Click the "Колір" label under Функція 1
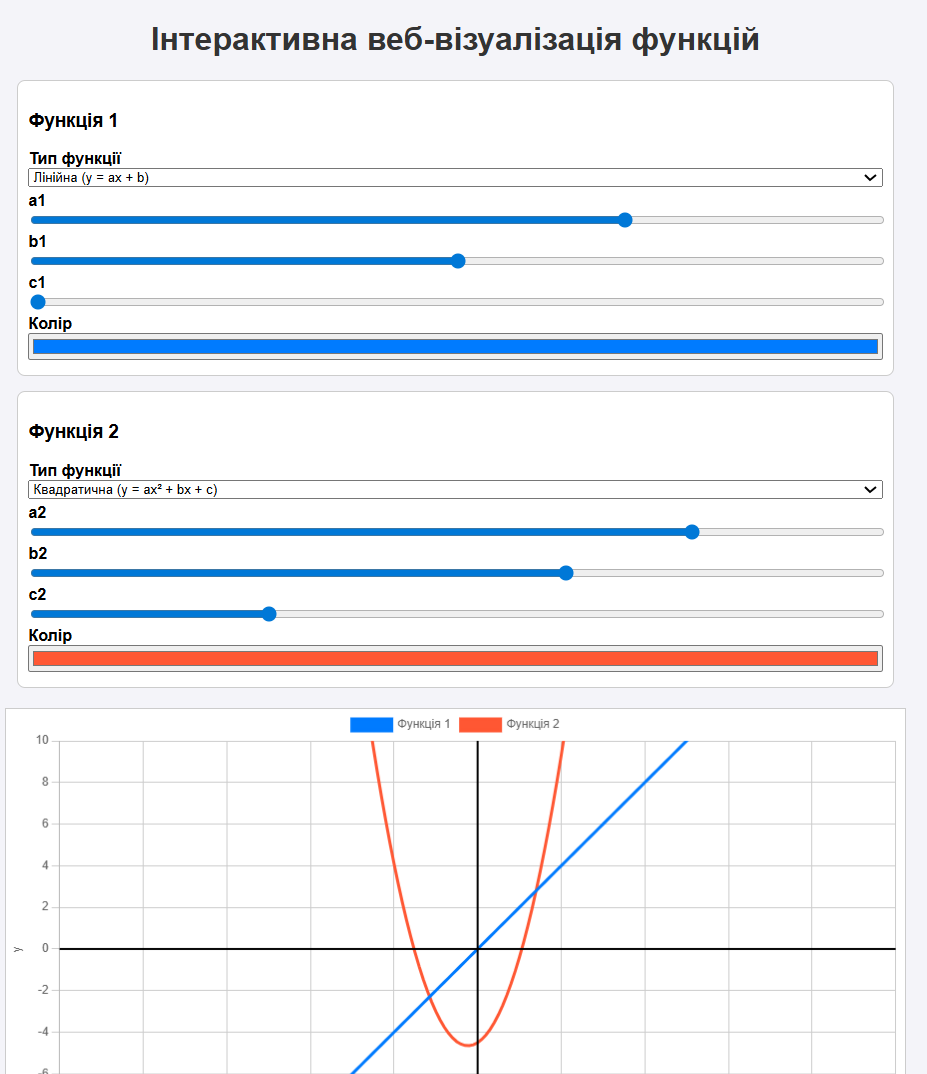Viewport: 927px width, 1074px height. click(50, 323)
